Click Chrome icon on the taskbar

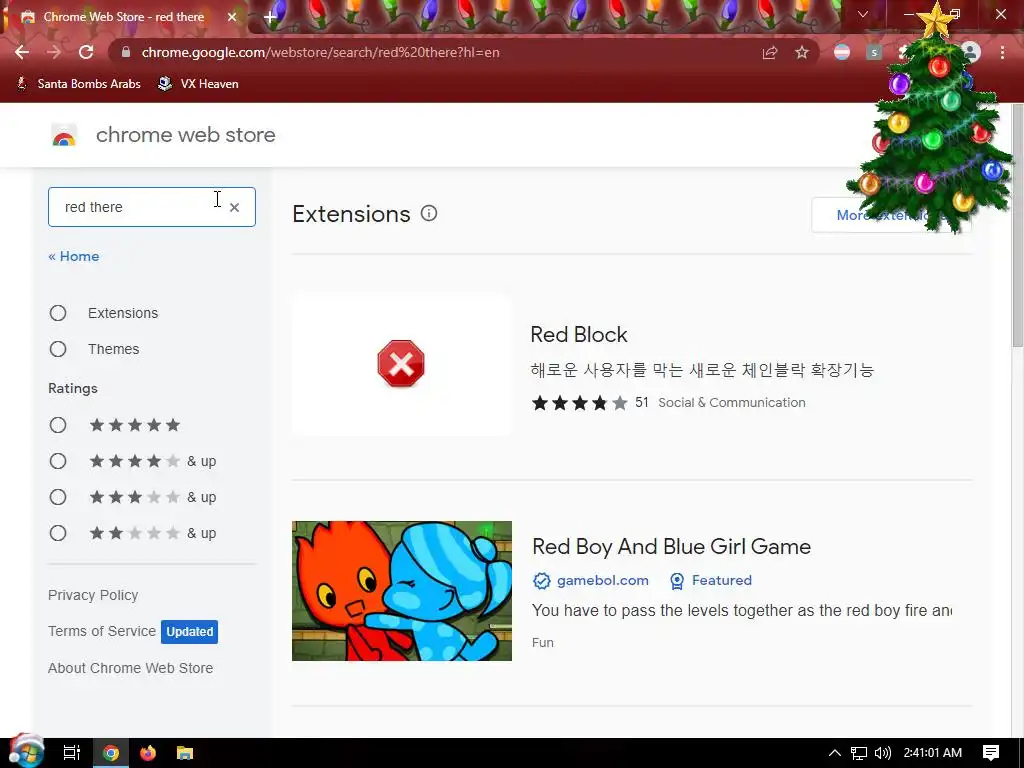coord(111,753)
